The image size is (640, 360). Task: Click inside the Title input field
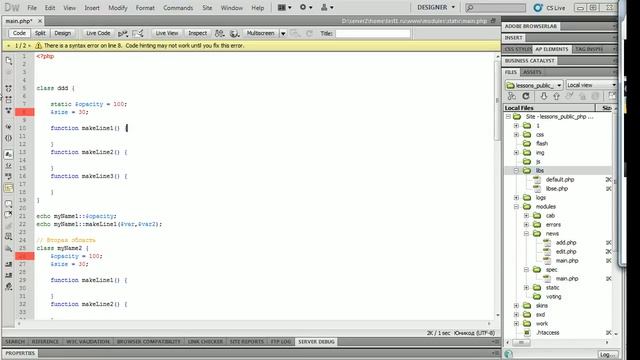(x=373, y=33)
